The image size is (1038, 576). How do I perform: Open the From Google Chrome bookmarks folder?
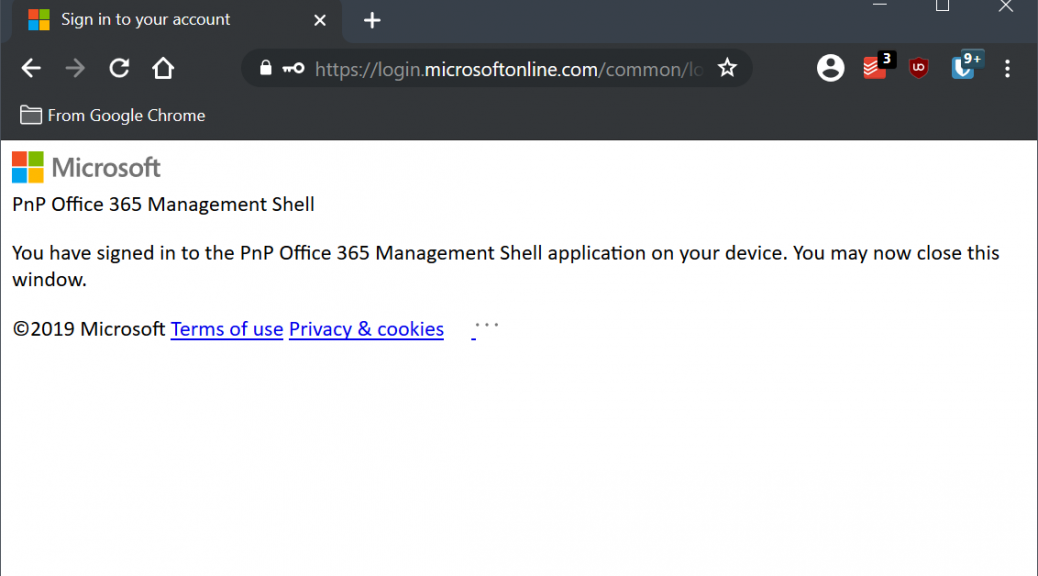click(113, 115)
